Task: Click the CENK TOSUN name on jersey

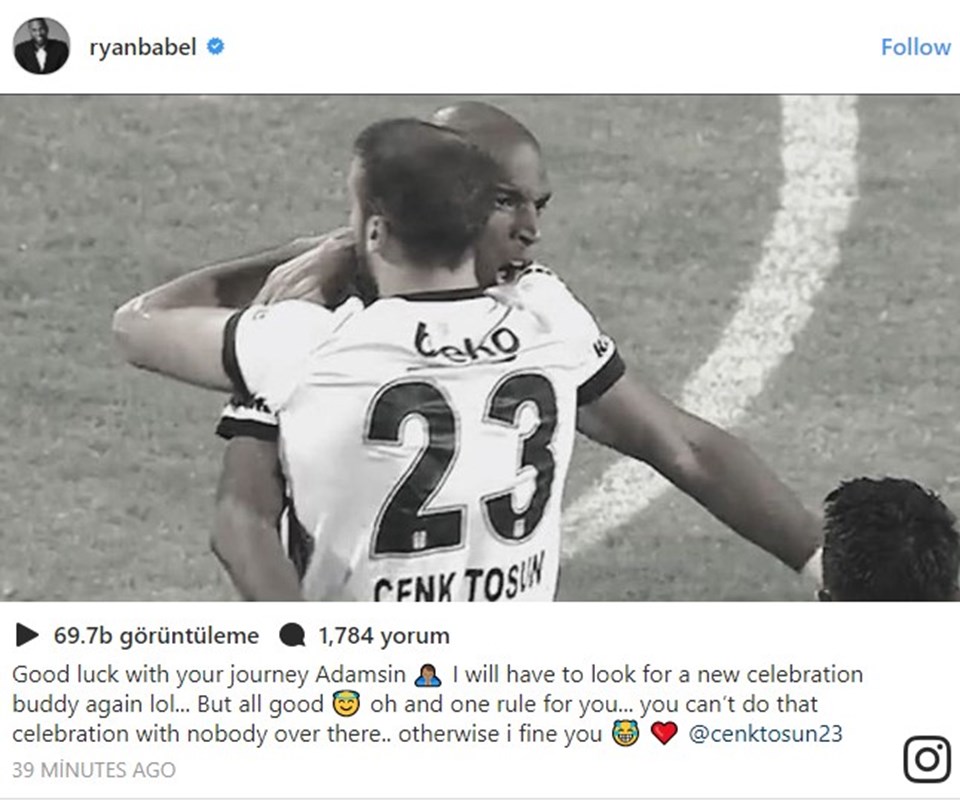Action: 458,580
